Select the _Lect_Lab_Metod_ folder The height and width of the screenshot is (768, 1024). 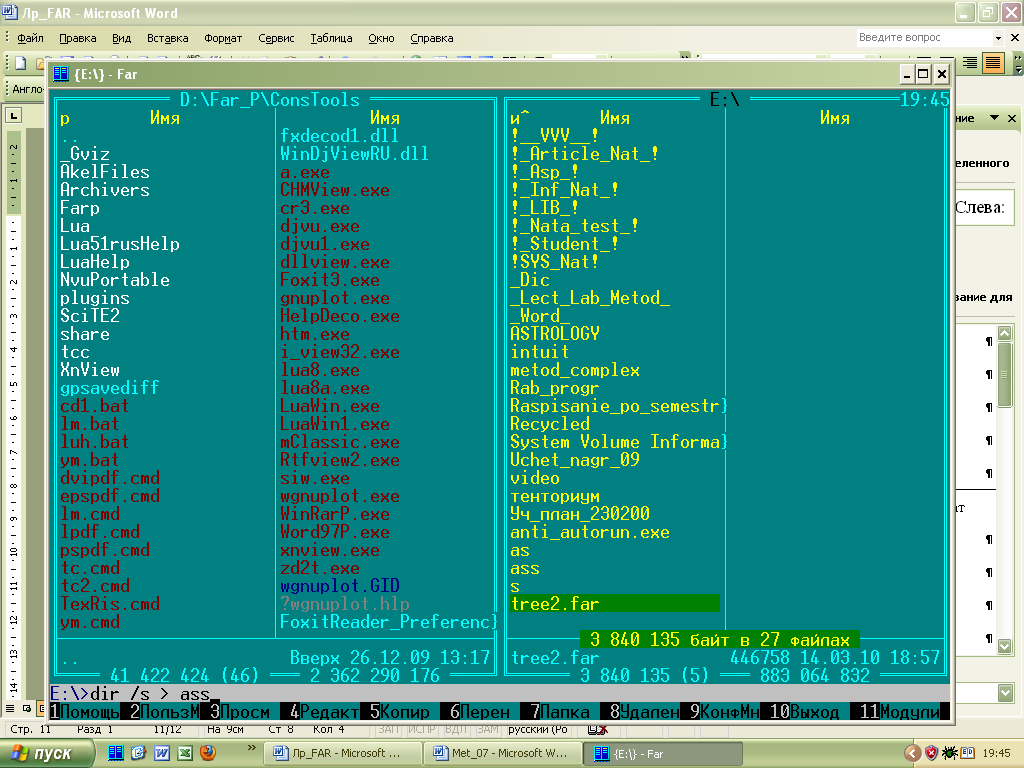click(590, 298)
